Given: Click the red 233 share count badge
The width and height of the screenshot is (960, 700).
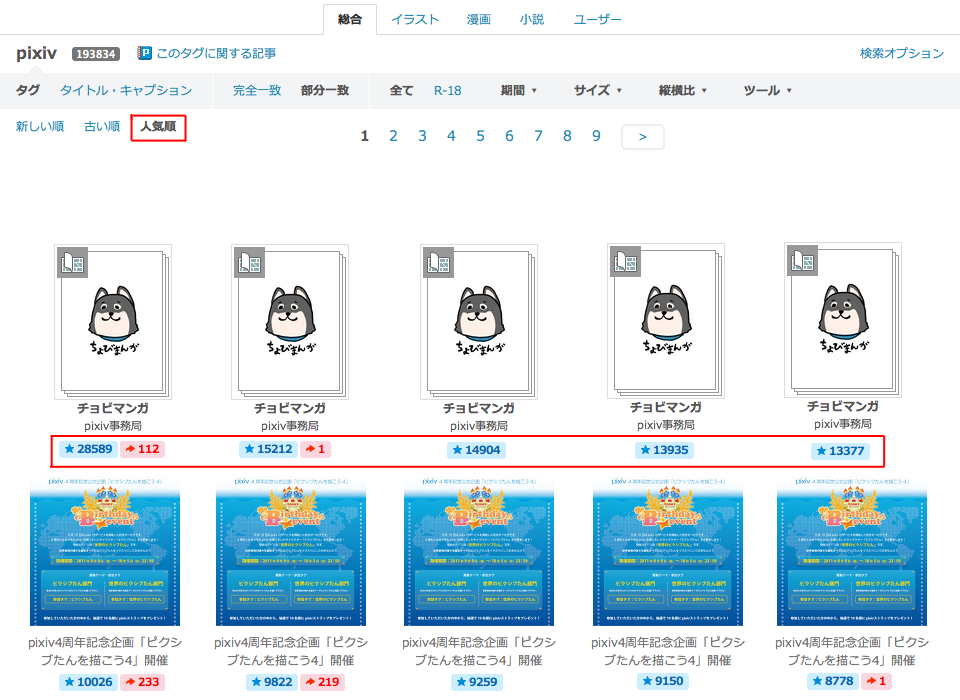Looking at the screenshot, I should click(x=142, y=682).
